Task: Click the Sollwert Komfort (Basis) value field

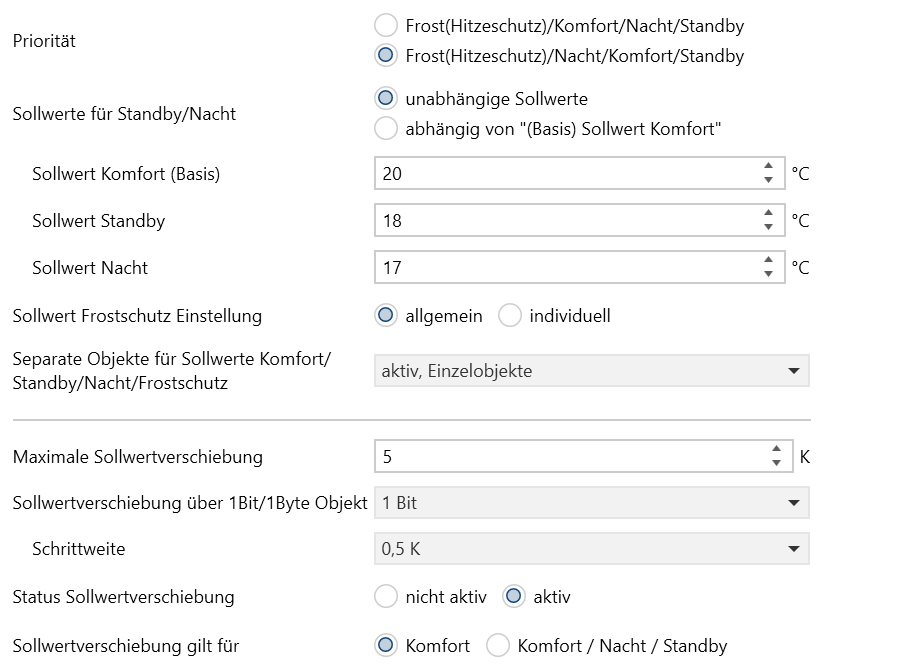Action: (567, 173)
